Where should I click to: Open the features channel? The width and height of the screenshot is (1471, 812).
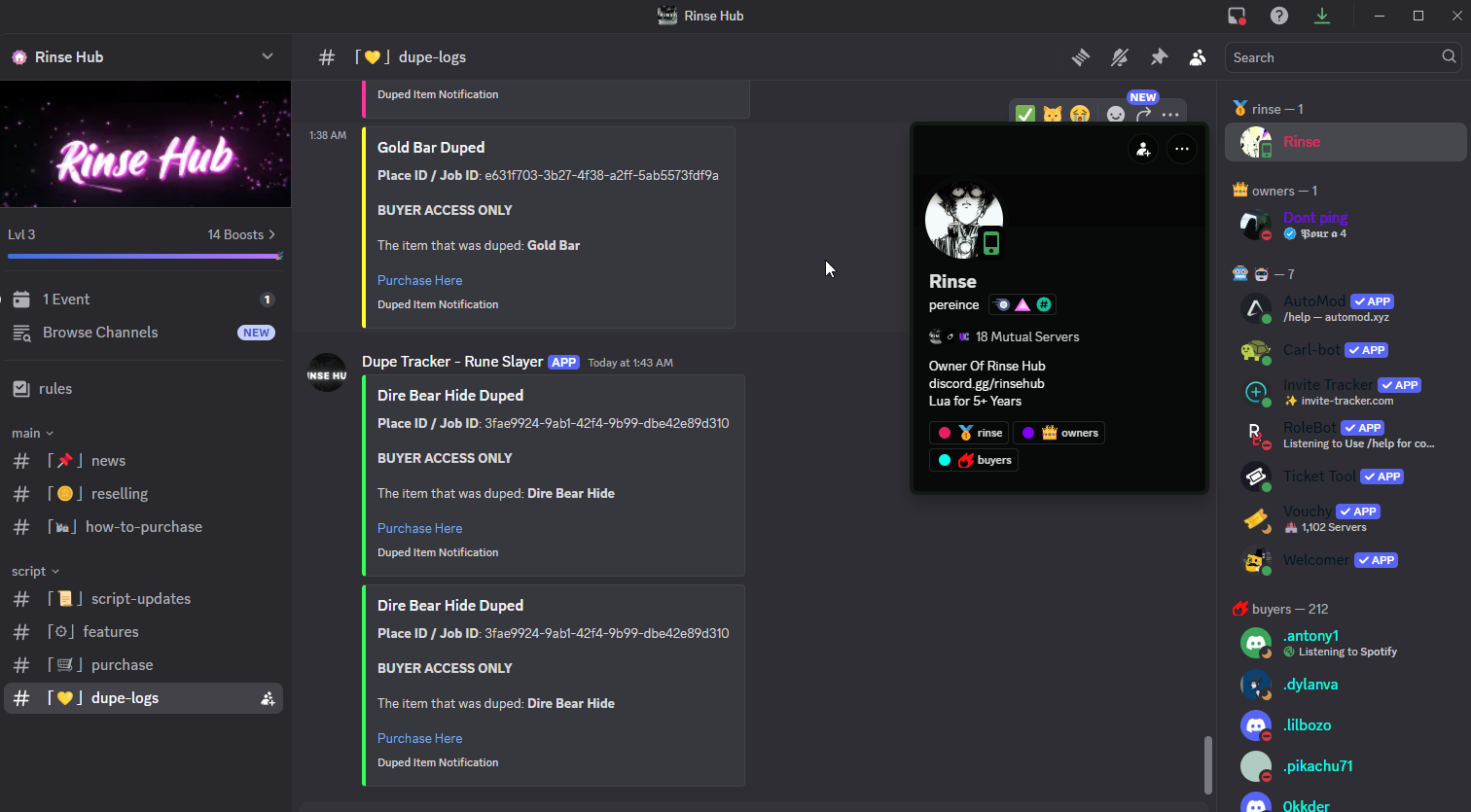[x=144, y=632]
